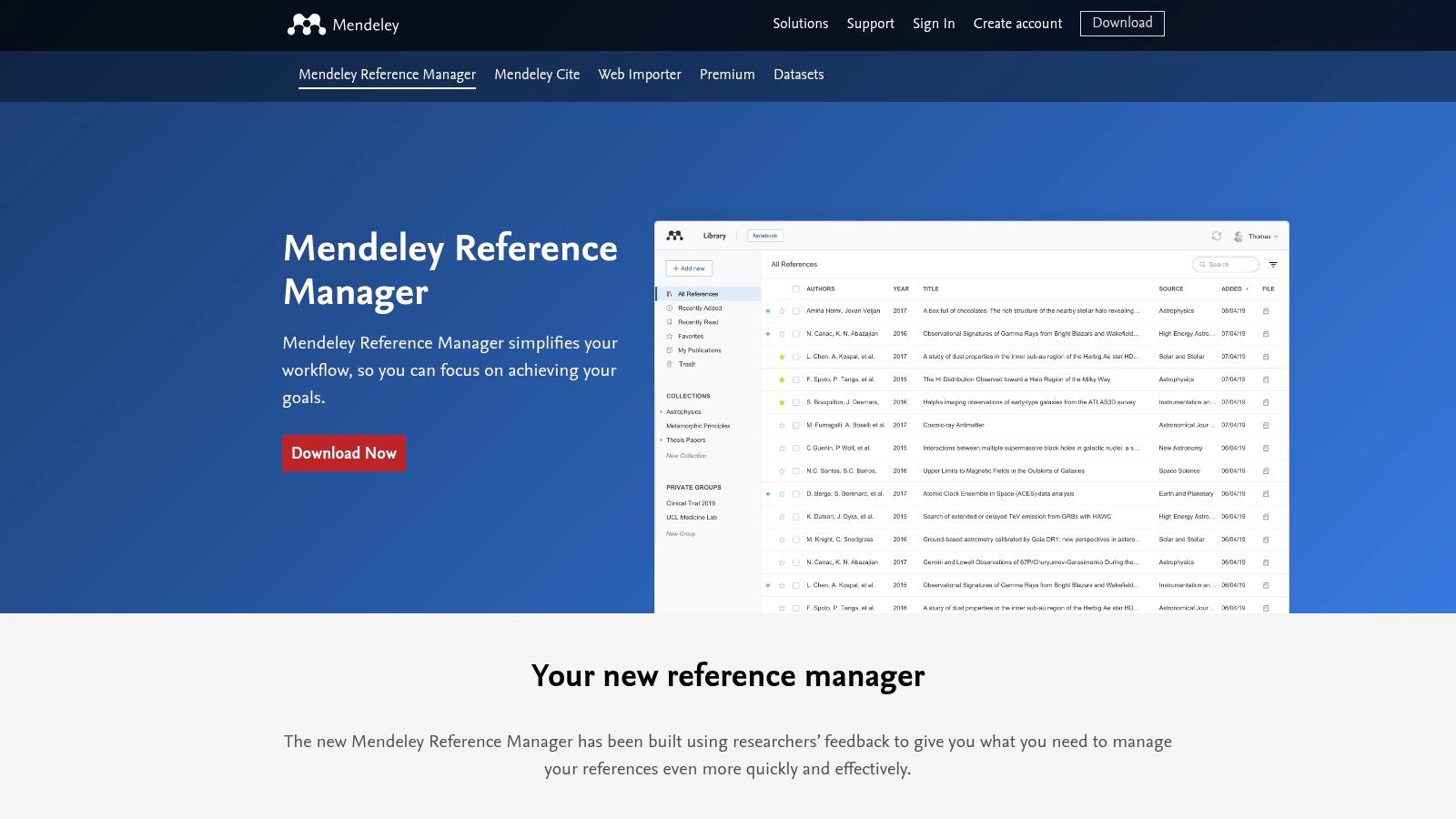Click the Recently Added clock icon

coord(669,308)
